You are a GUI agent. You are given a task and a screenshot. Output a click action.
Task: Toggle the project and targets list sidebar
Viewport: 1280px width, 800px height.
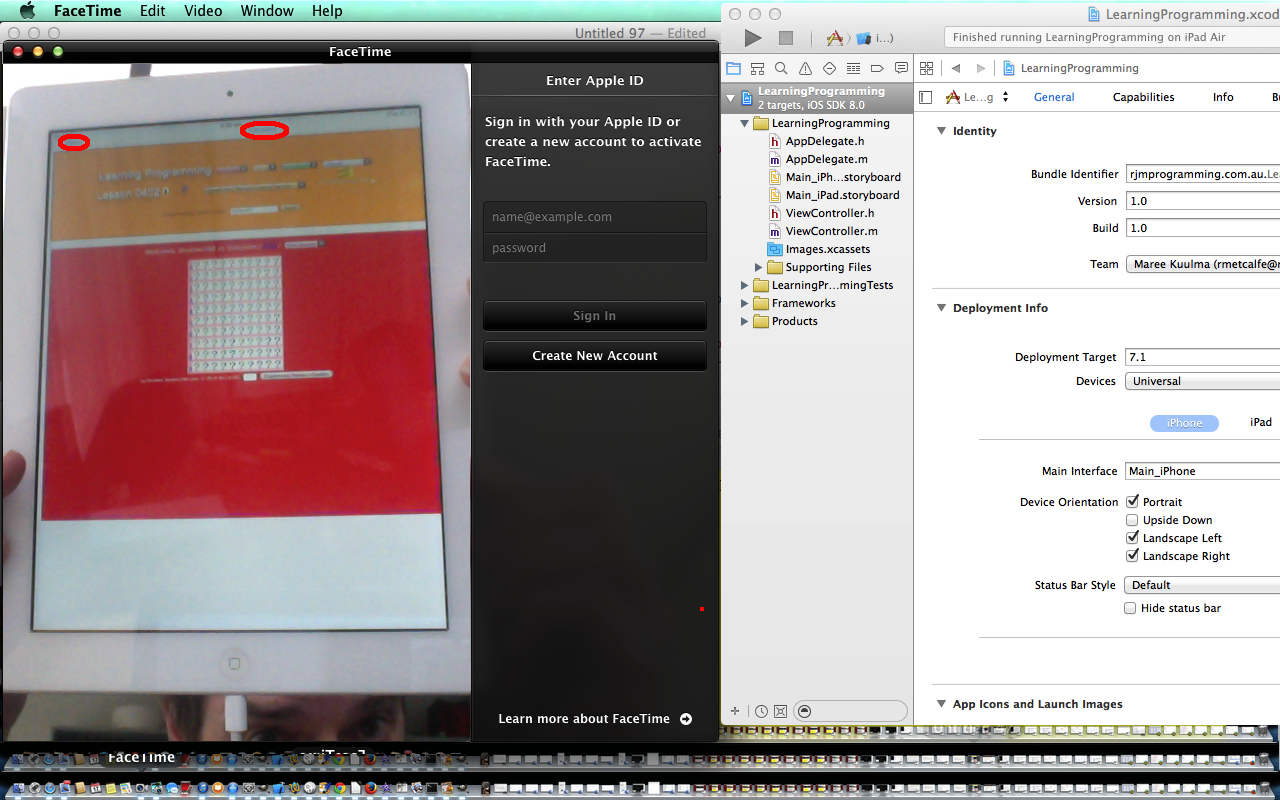(925, 97)
